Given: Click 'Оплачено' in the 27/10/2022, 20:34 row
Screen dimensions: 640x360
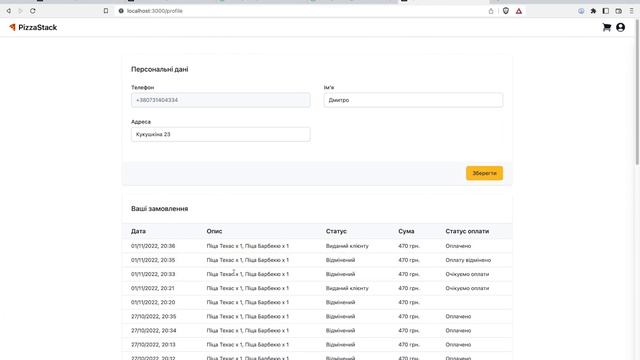Looking at the screenshot, I should click(x=458, y=330).
